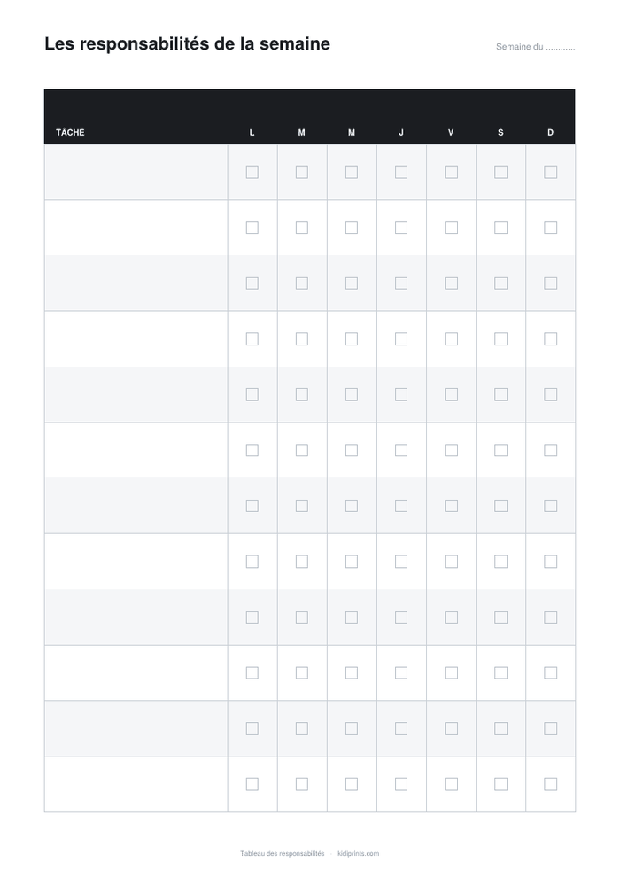Check the J box in the second row
620x877 pixels.
(401, 228)
